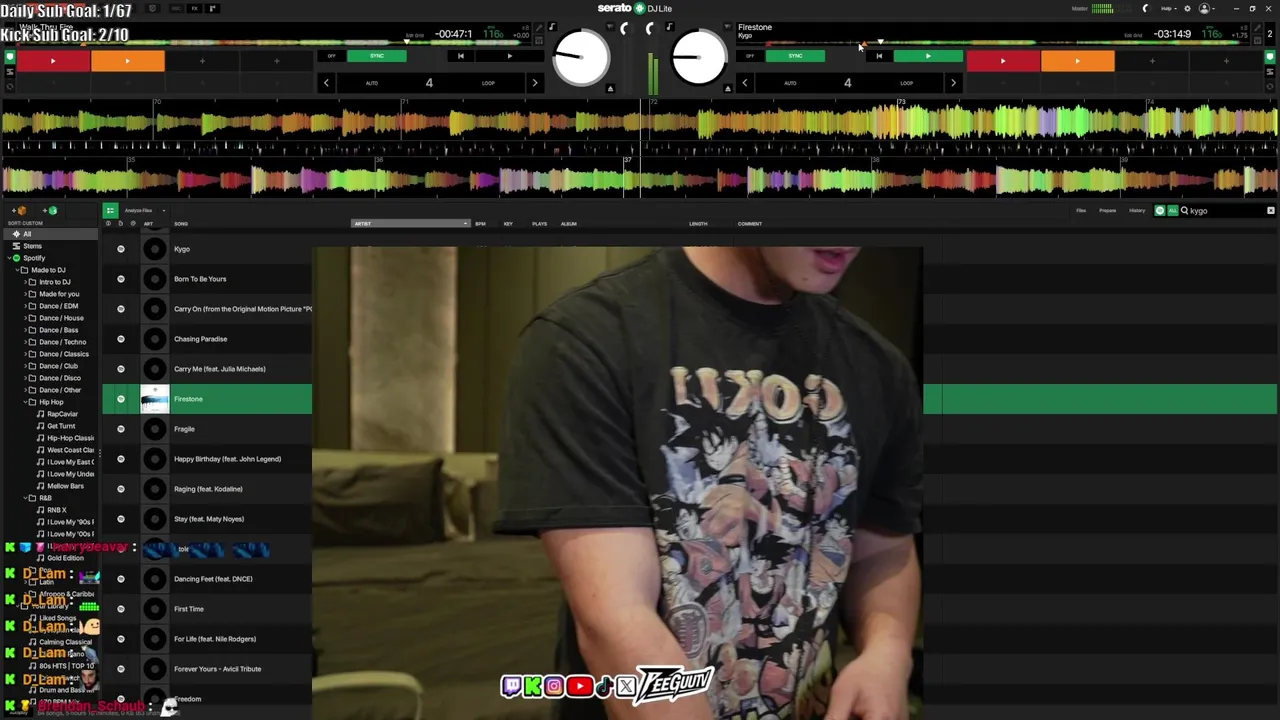Image resolution: width=1280 pixels, height=720 pixels.
Task: Collapse the Spotify tree node
Action: [8, 258]
